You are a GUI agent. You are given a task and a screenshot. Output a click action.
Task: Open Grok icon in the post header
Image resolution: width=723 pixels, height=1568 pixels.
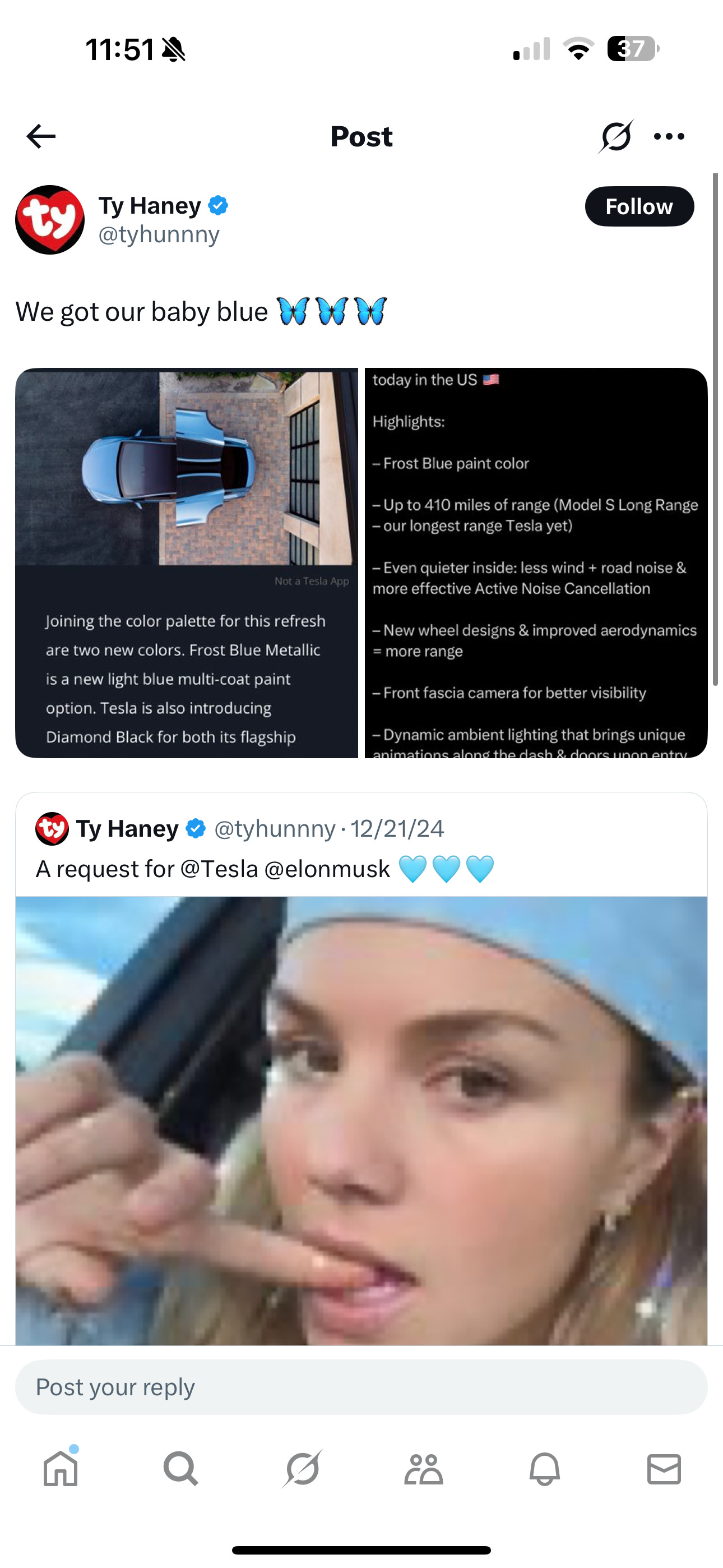[615, 136]
